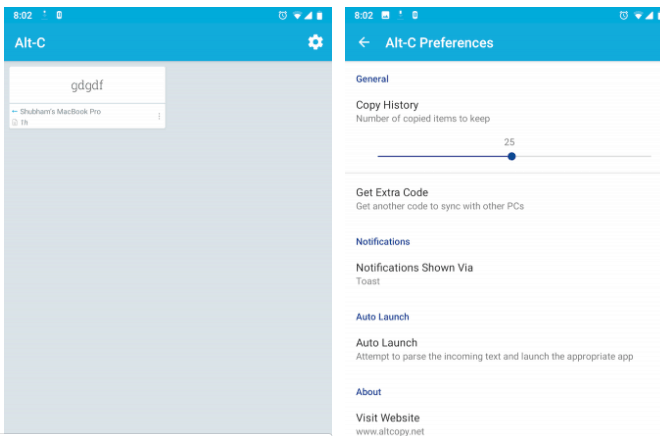Click the Copy History slider handle
The width and height of the screenshot is (660, 436).
[511, 156]
